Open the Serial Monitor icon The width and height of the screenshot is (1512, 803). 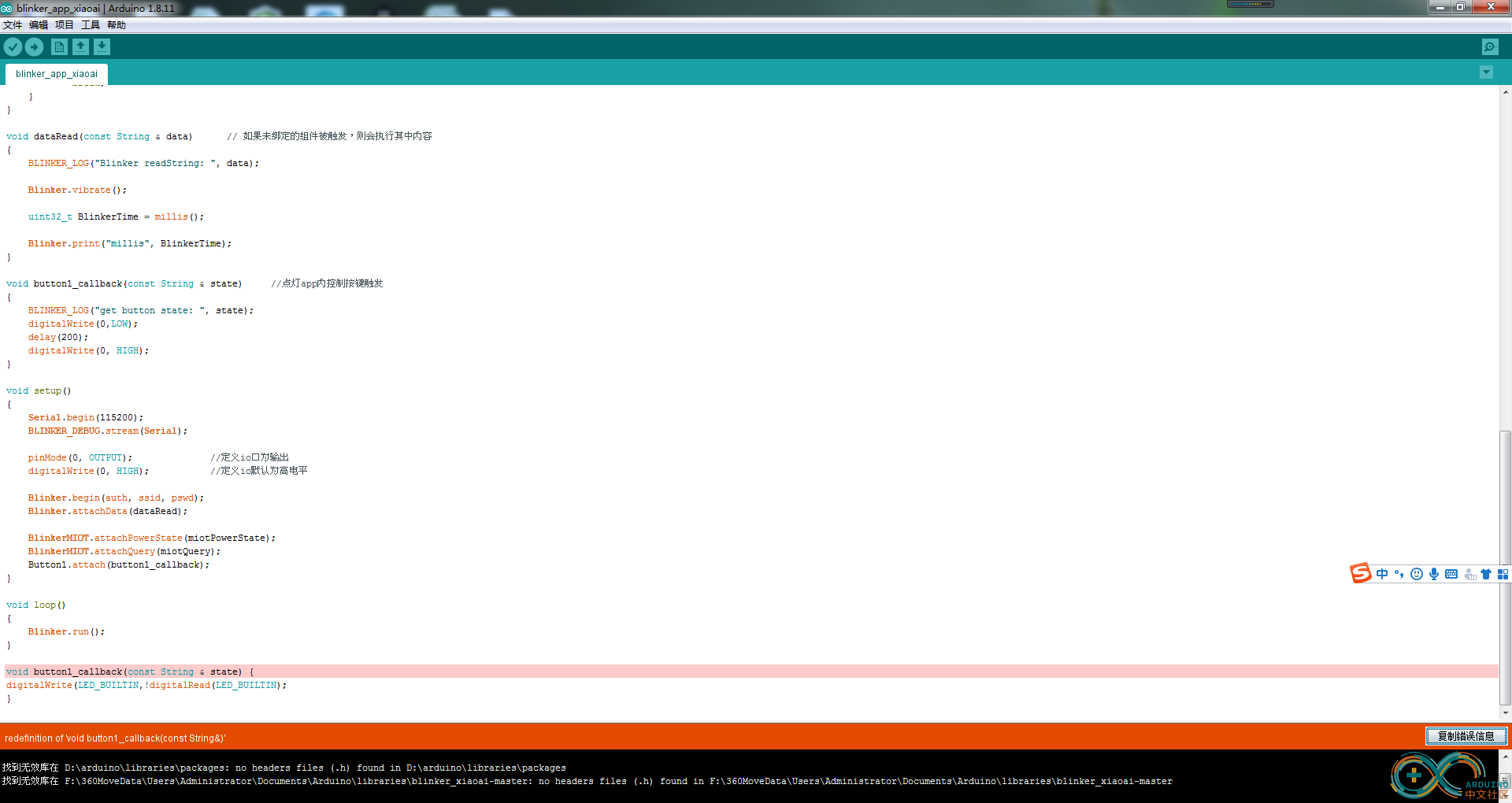tap(1490, 47)
